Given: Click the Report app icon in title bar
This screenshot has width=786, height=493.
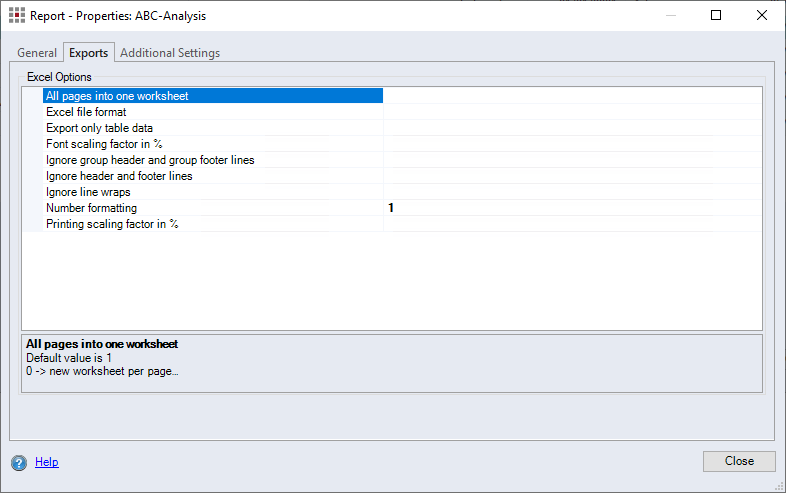Looking at the screenshot, I should [x=16, y=16].
